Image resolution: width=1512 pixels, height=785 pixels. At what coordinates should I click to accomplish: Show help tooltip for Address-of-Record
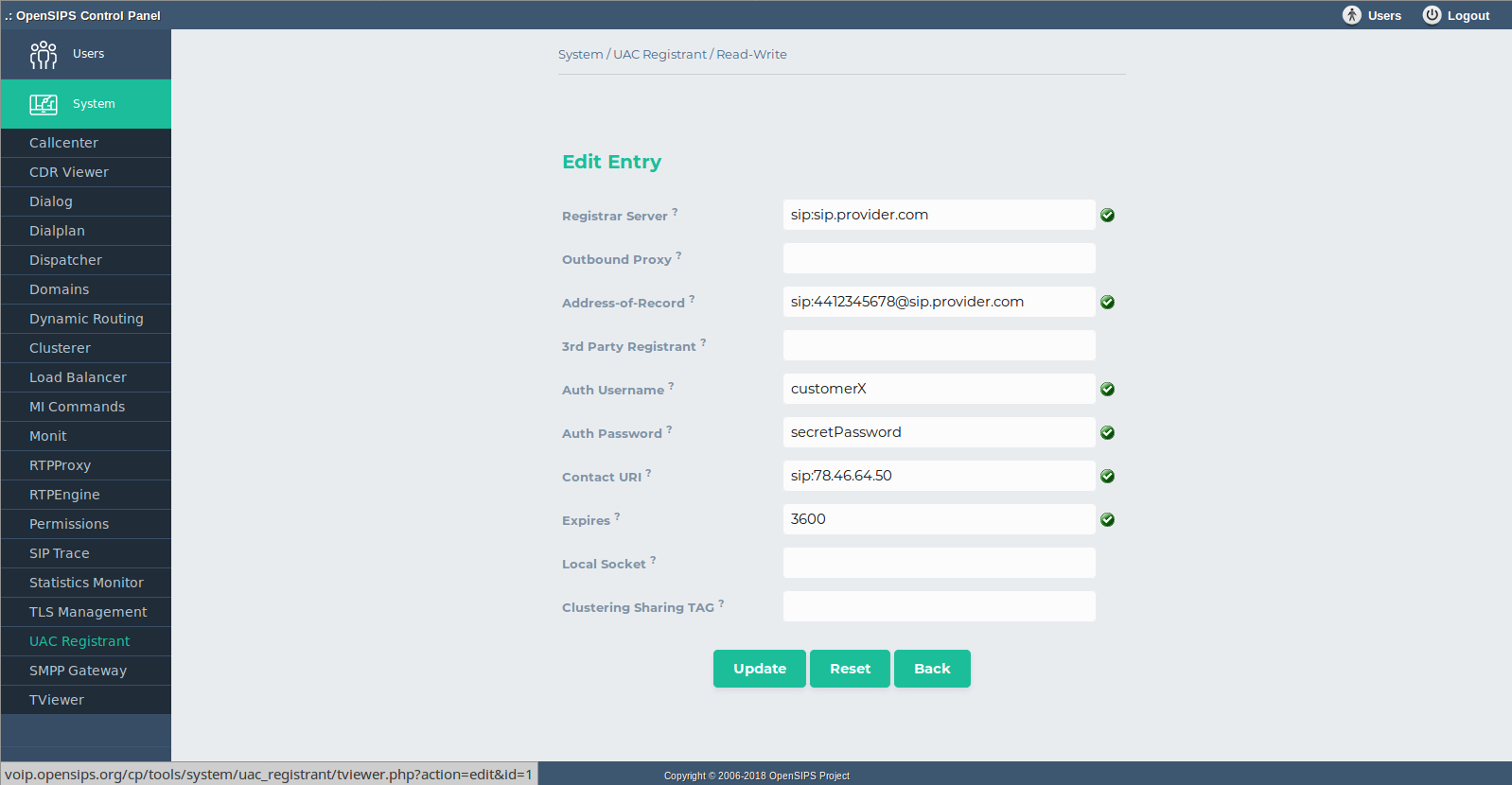pyautogui.click(x=692, y=299)
